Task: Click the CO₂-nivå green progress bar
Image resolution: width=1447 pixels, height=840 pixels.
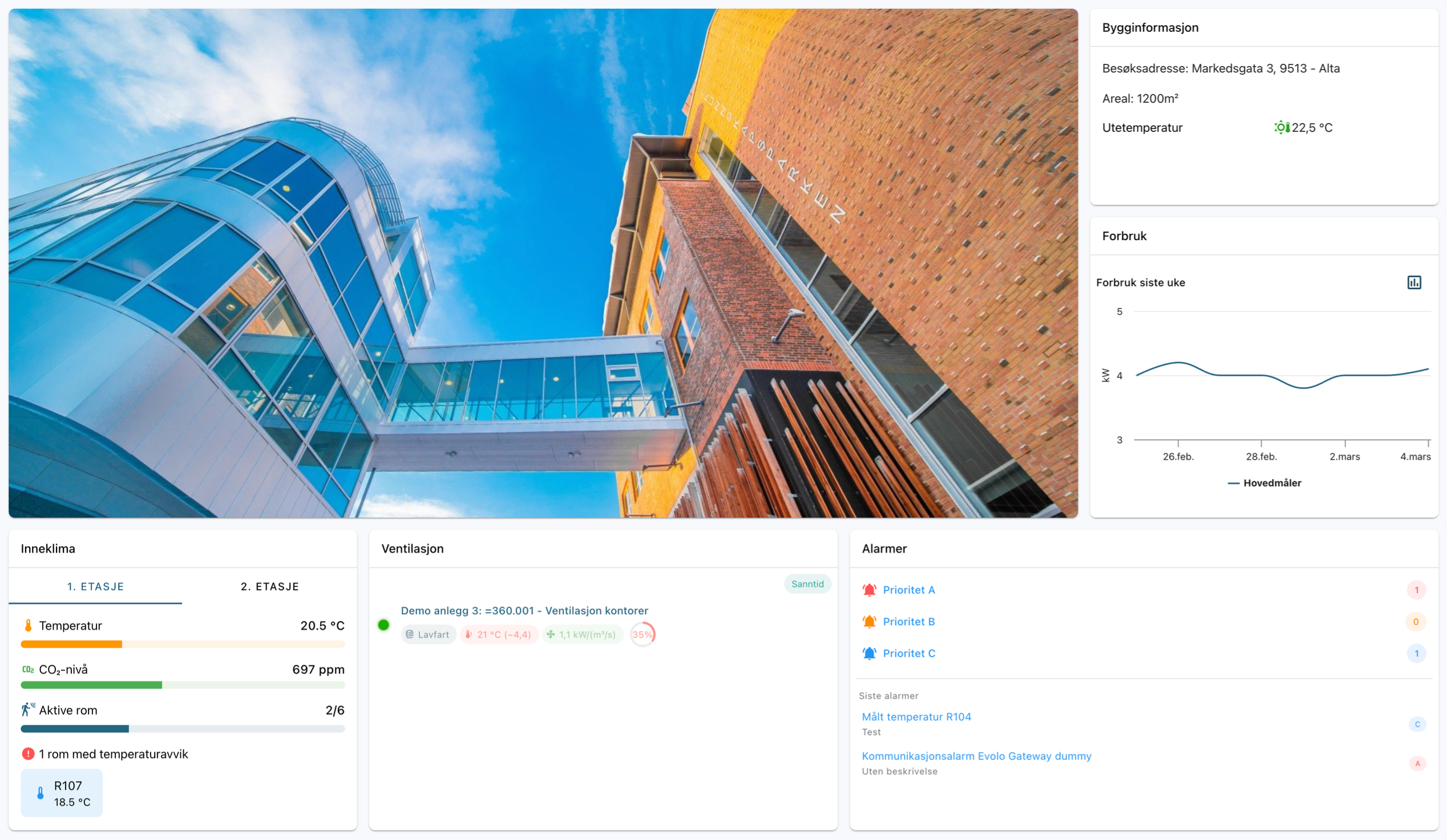Action: tap(183, 685)
